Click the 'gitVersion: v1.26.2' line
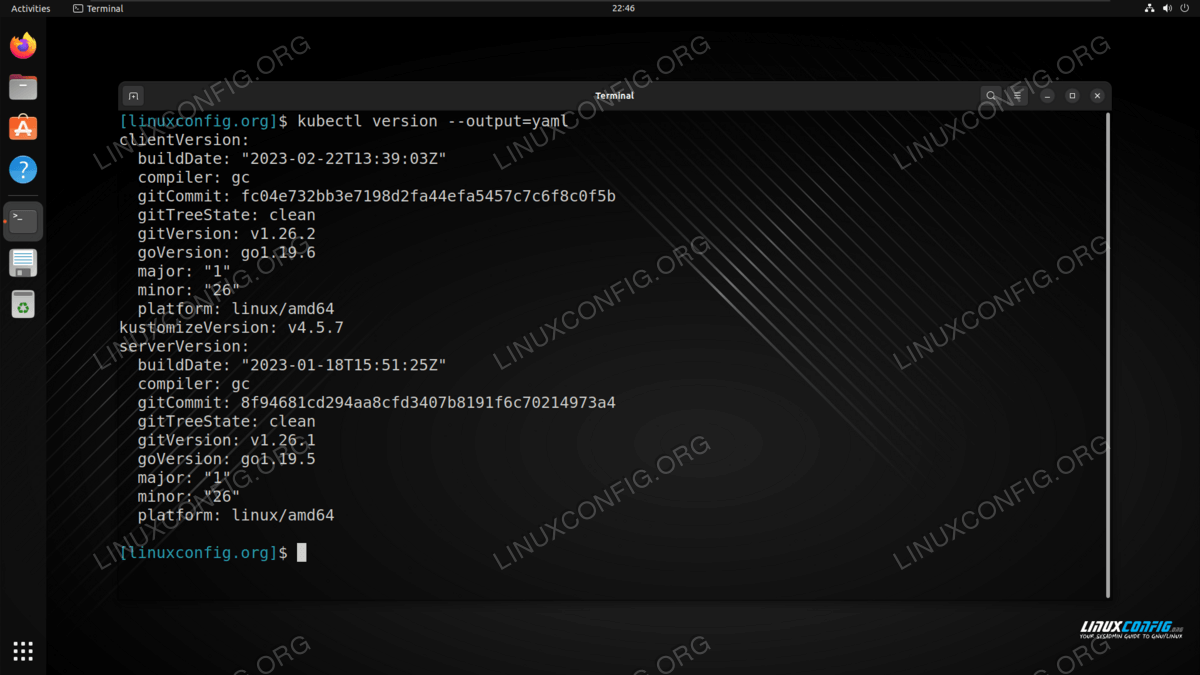Image resolution: width=1200 pixels, height=675 pixels. 227,234
